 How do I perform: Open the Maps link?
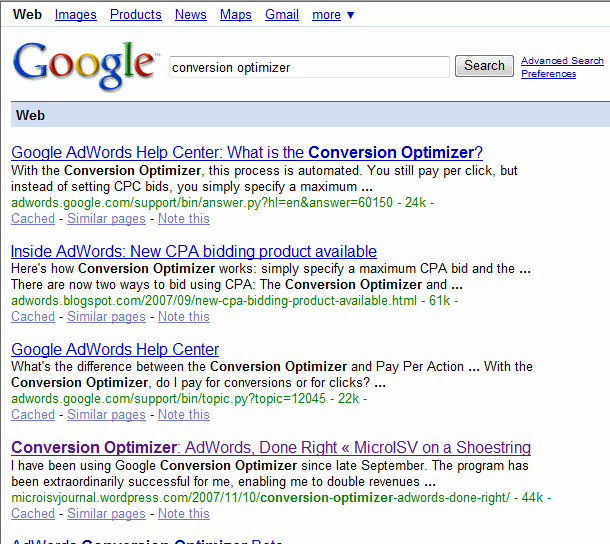click(236, 14)
